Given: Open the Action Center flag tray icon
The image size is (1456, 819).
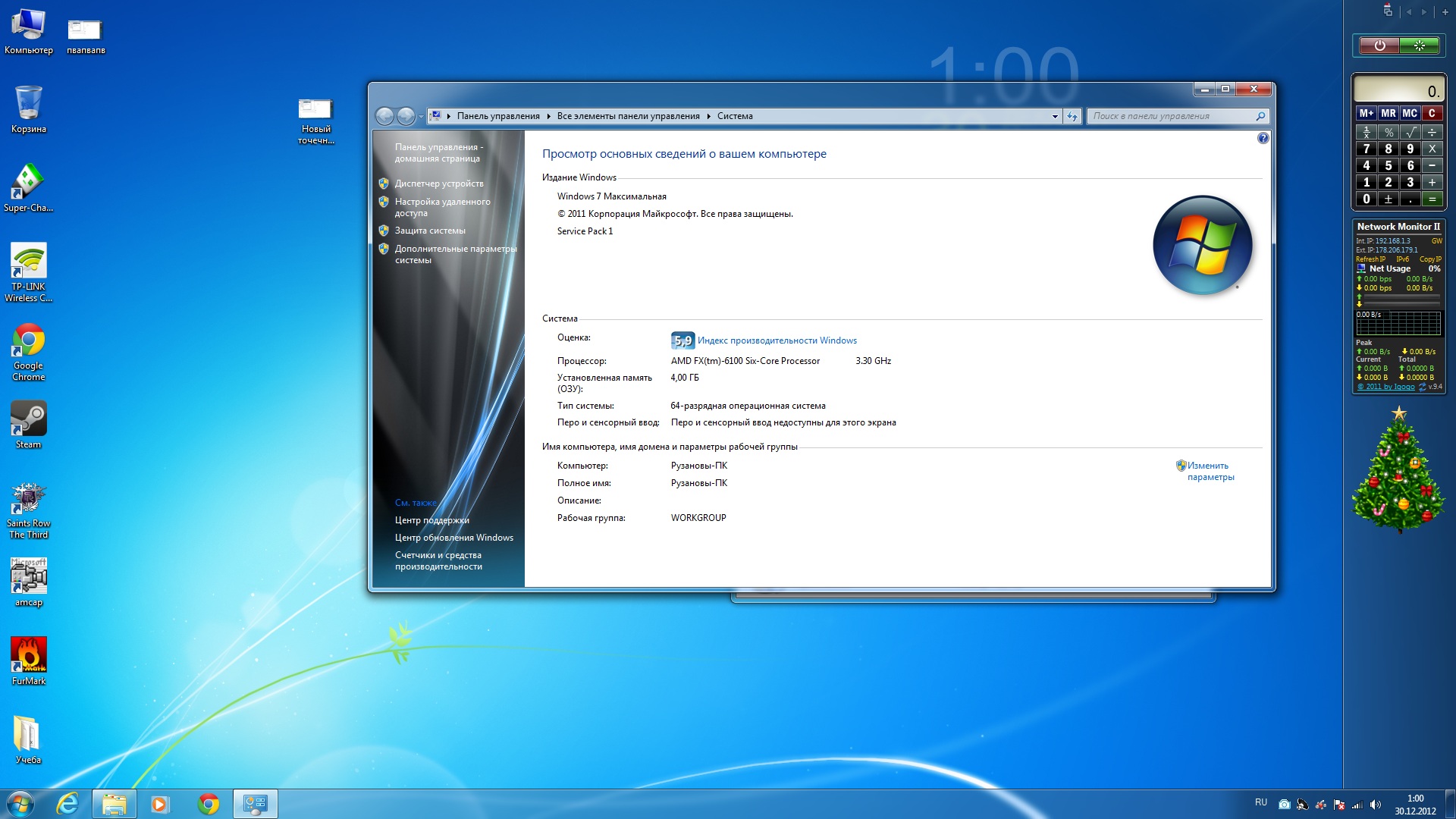Looking at the screenshot, I should pos(1339,805).
